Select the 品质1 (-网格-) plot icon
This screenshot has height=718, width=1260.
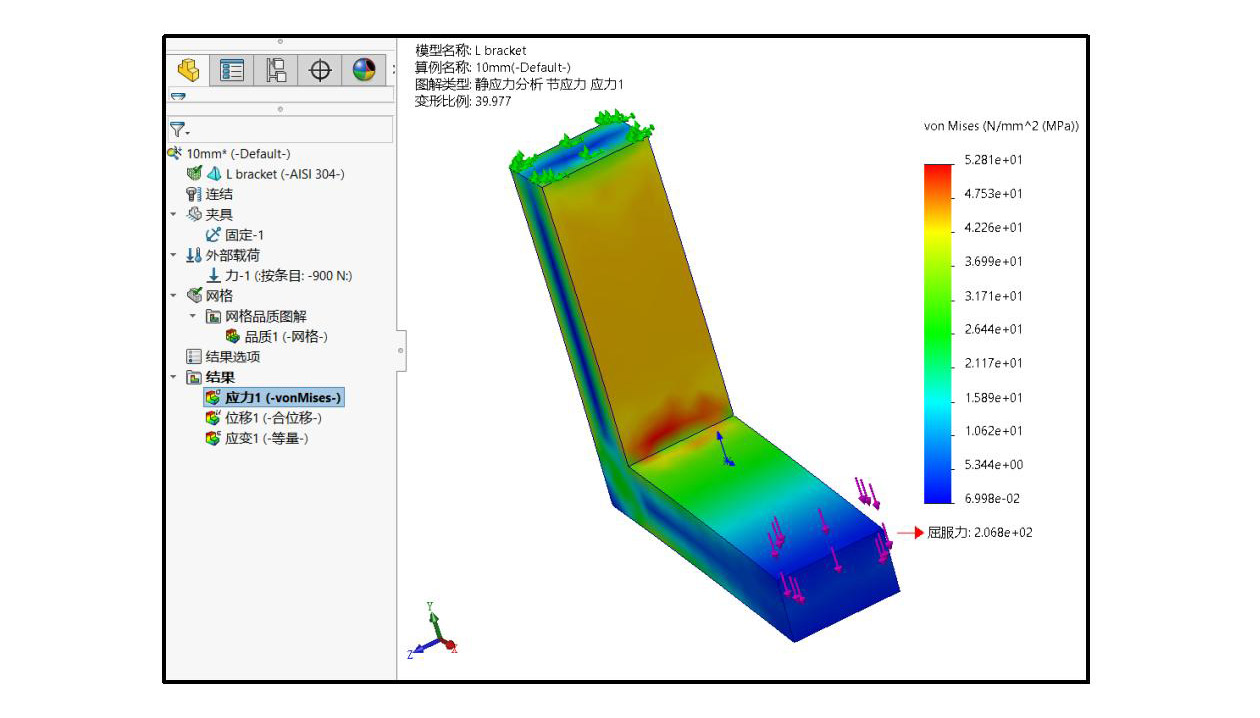point(232,337)
